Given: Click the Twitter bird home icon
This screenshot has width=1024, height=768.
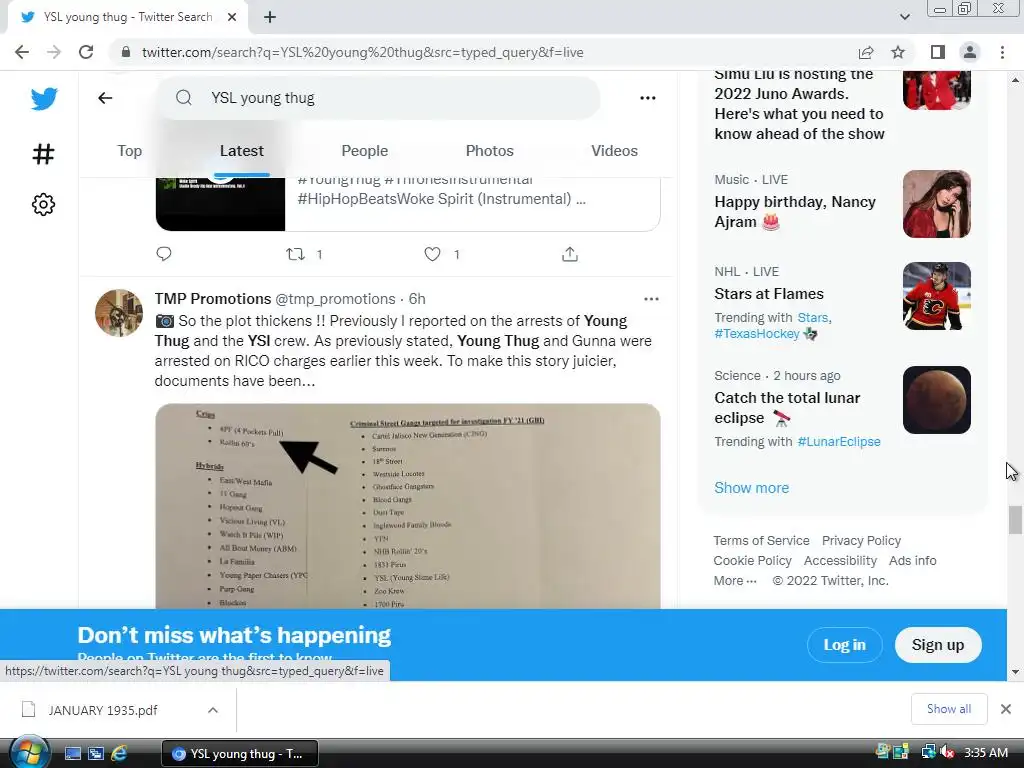Looking at the screenshot, I should (x=44, y=99).
